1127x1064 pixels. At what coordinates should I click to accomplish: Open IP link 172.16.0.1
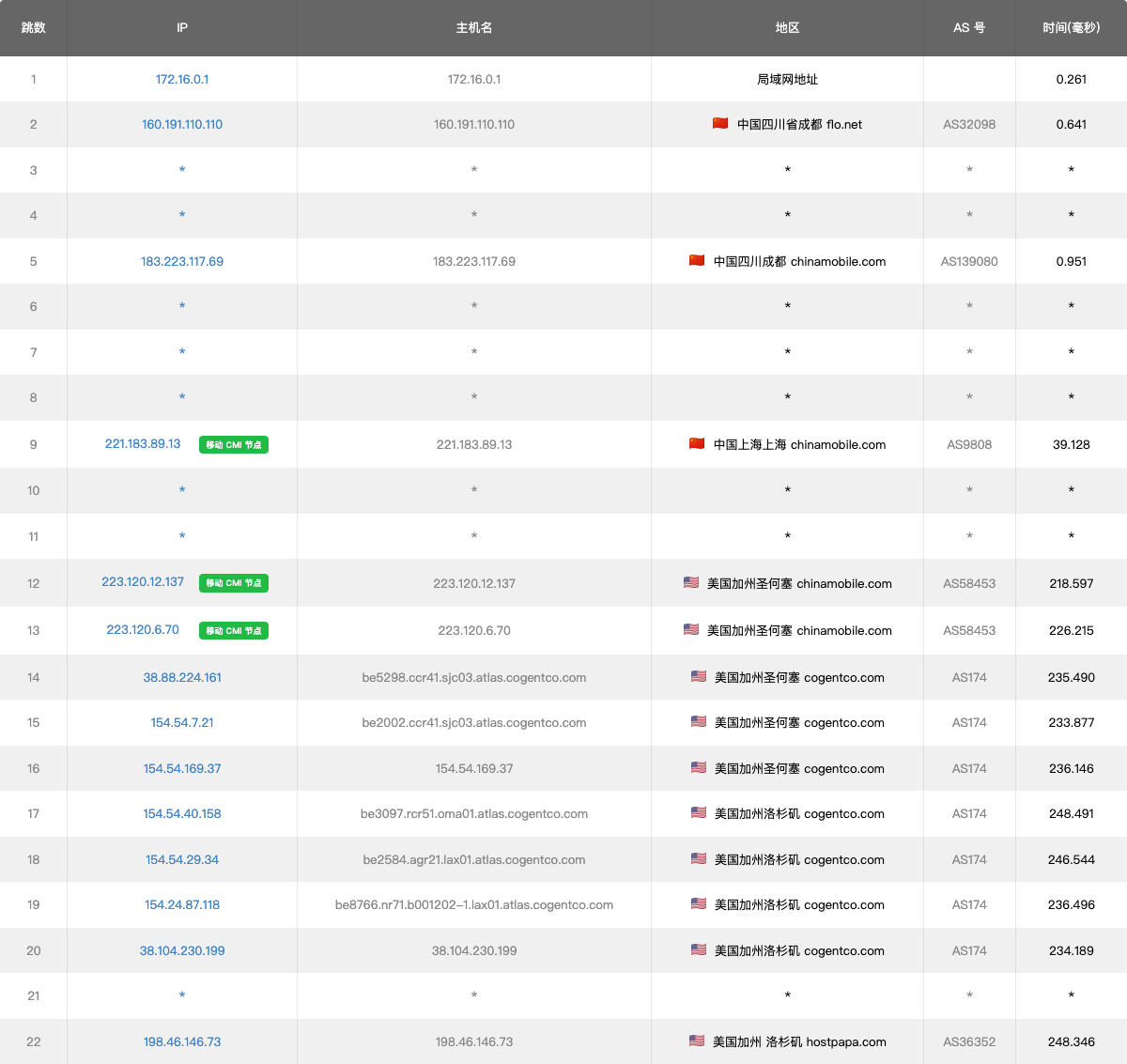(182, 79)
